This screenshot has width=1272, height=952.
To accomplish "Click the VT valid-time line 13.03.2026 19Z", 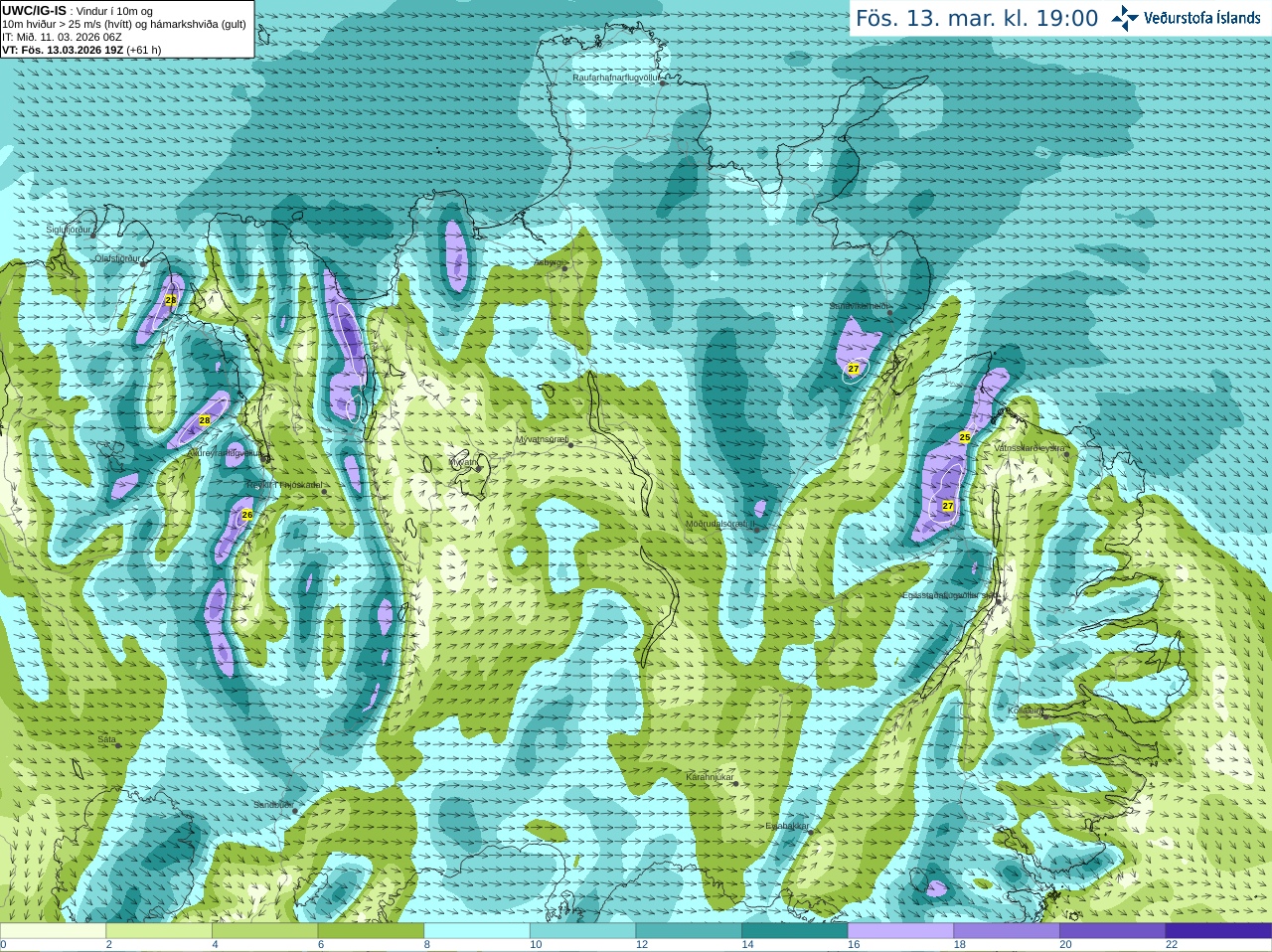I will (x=81, y=50).
